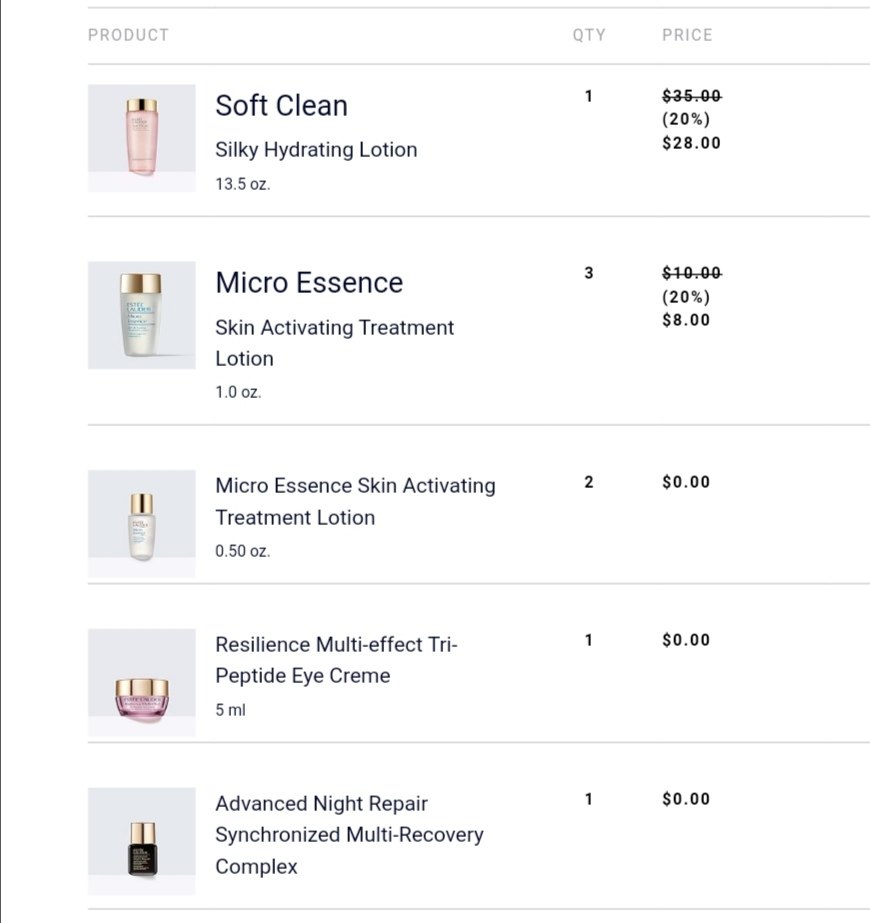
Task: Select the Micro Essence 0.50 oz. sample image
Action: tap(141, 523)
